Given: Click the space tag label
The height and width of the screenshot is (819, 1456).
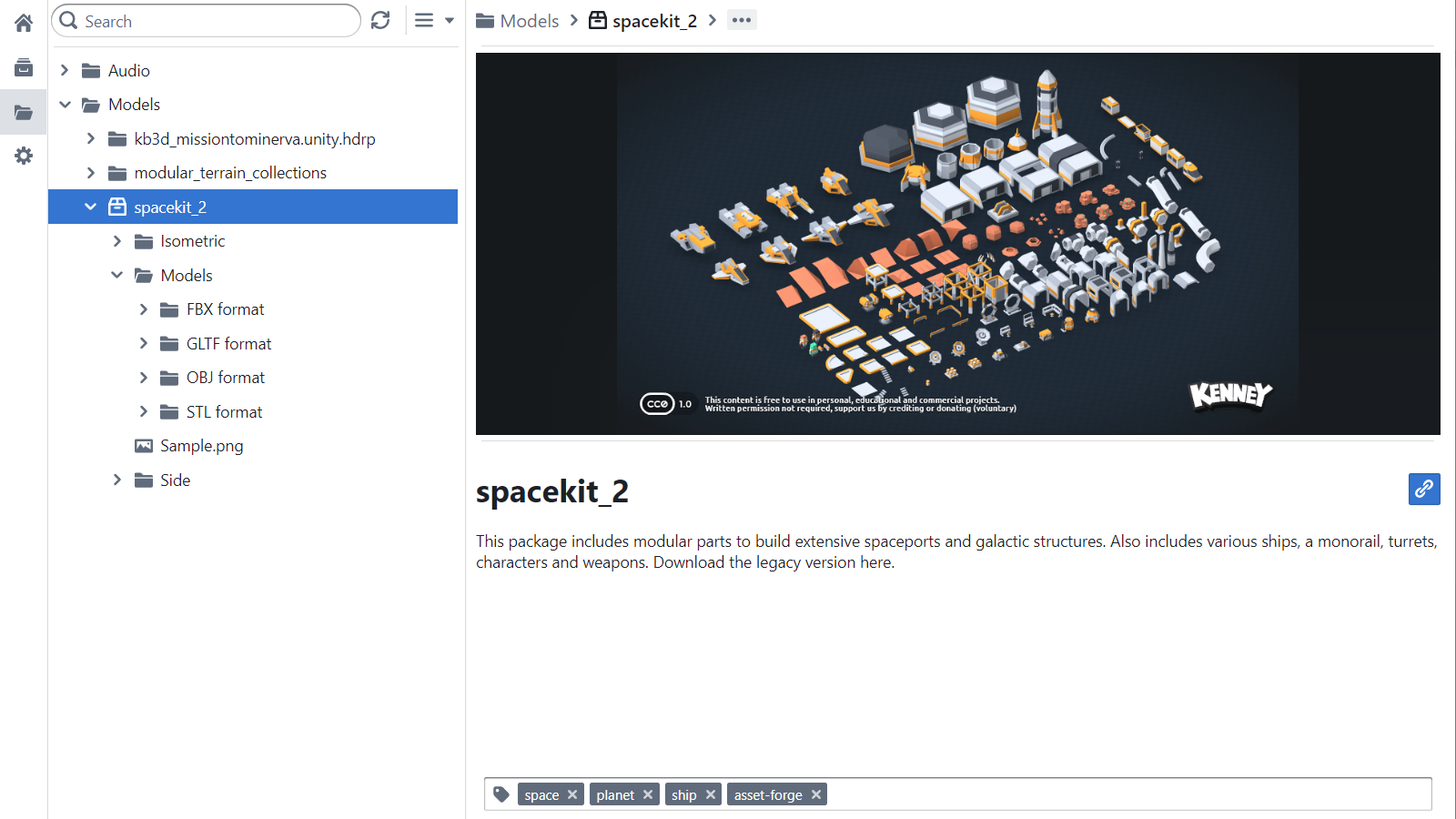Looking at the screenshot, I should coord(541,795).
